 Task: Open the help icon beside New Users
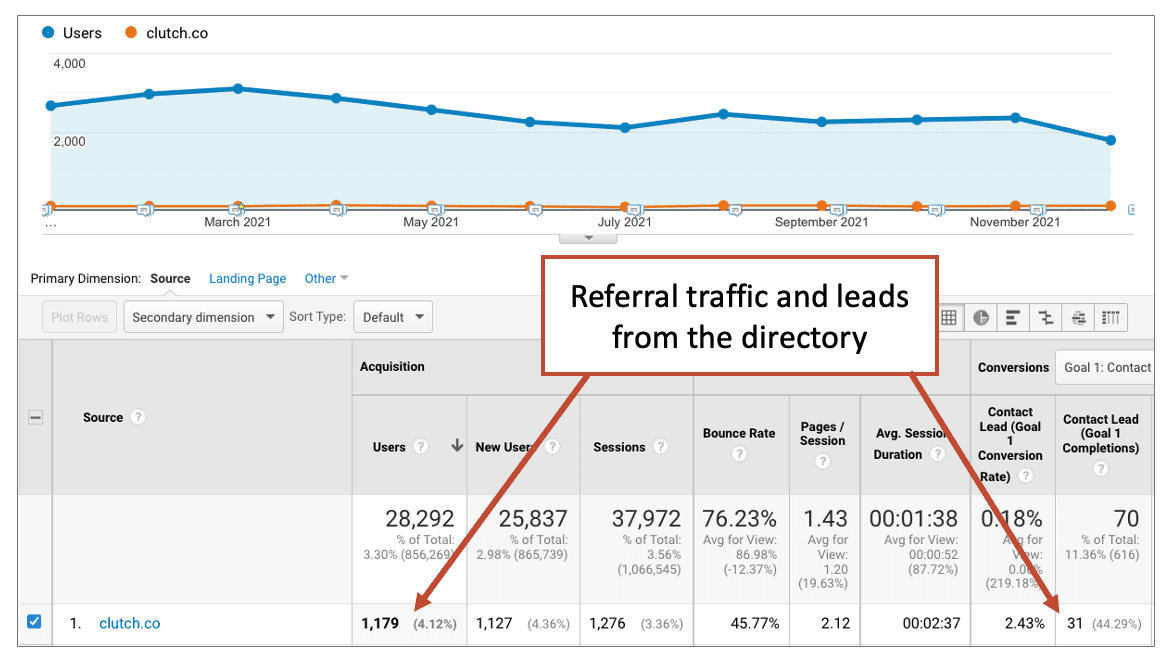click(552, 447)
